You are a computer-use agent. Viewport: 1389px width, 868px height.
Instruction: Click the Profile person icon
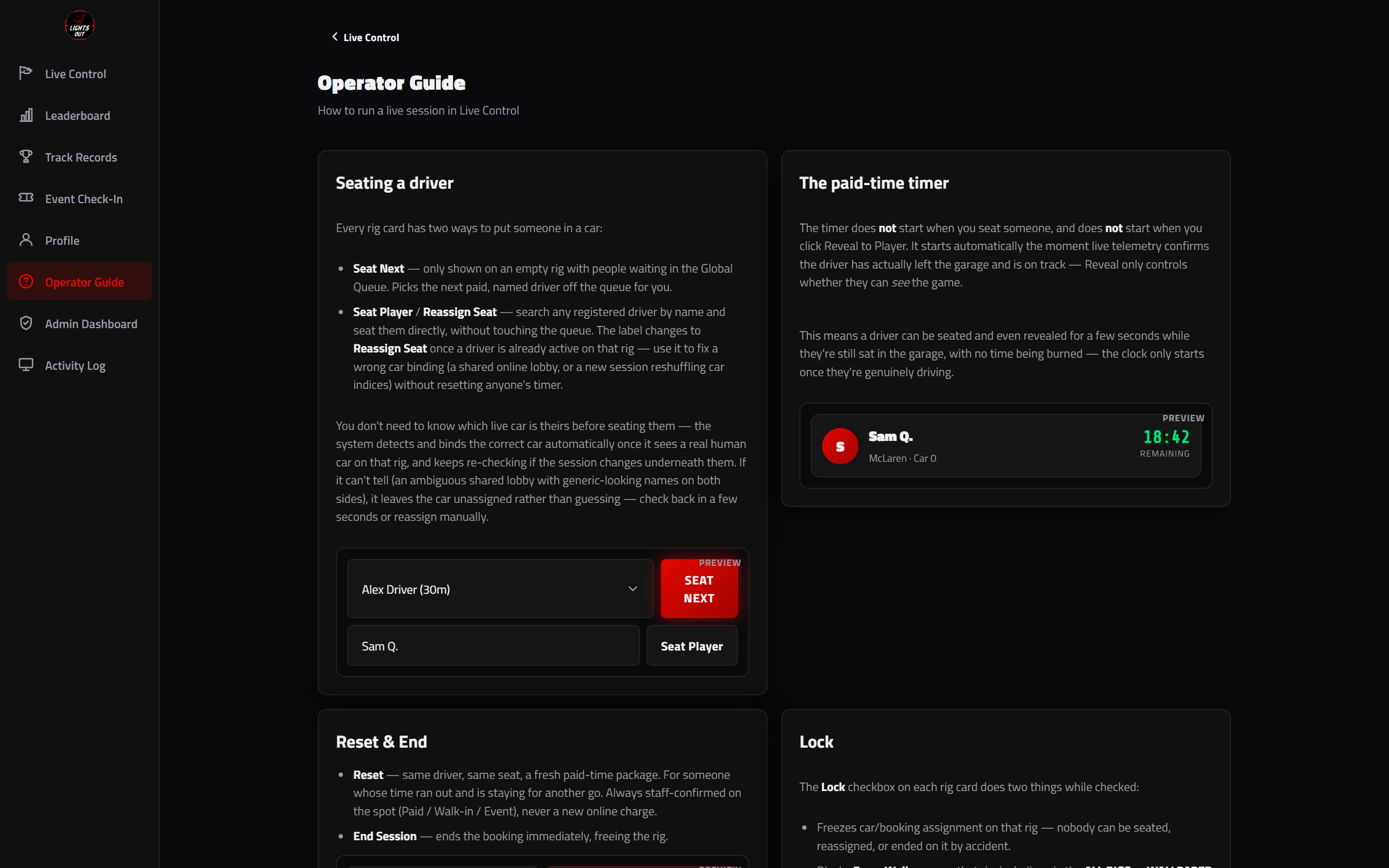coord(26,240)
